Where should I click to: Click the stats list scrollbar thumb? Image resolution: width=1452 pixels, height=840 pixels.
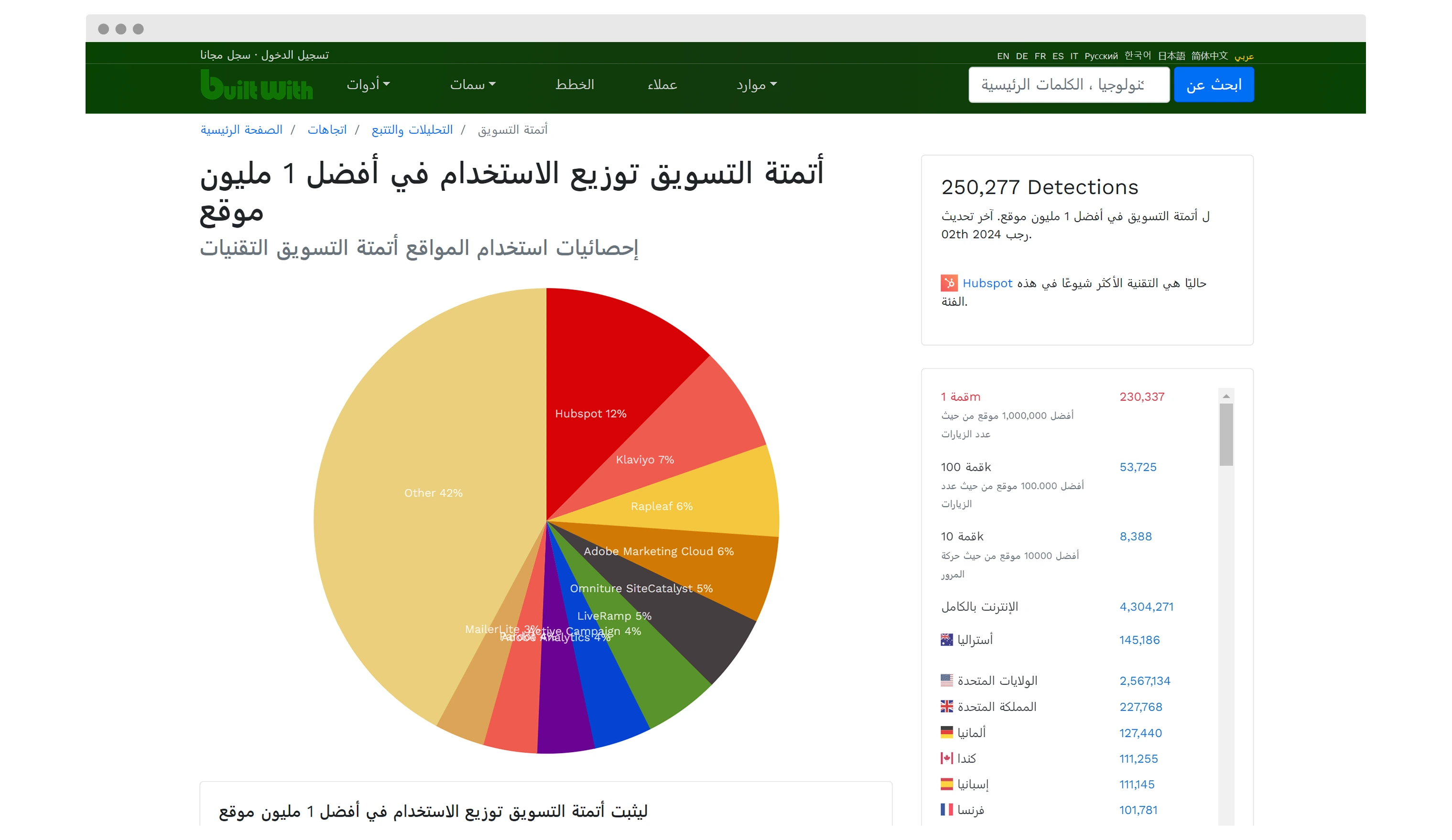tap(1226, 434)
